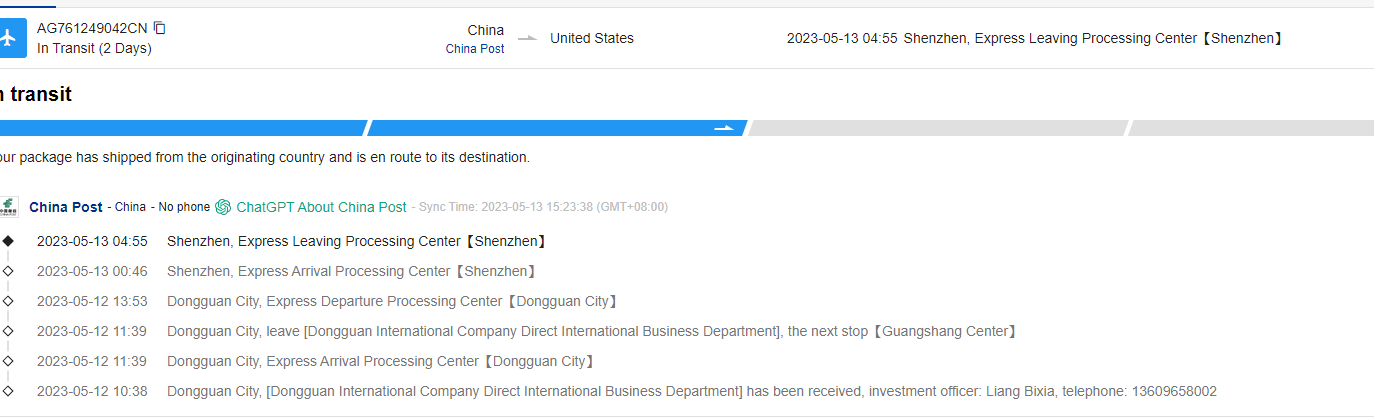The width and height of the screenshot is (1374, 417).
Task: Select the marker for the Guangshang Center event
Action: [x=8, y=331]
